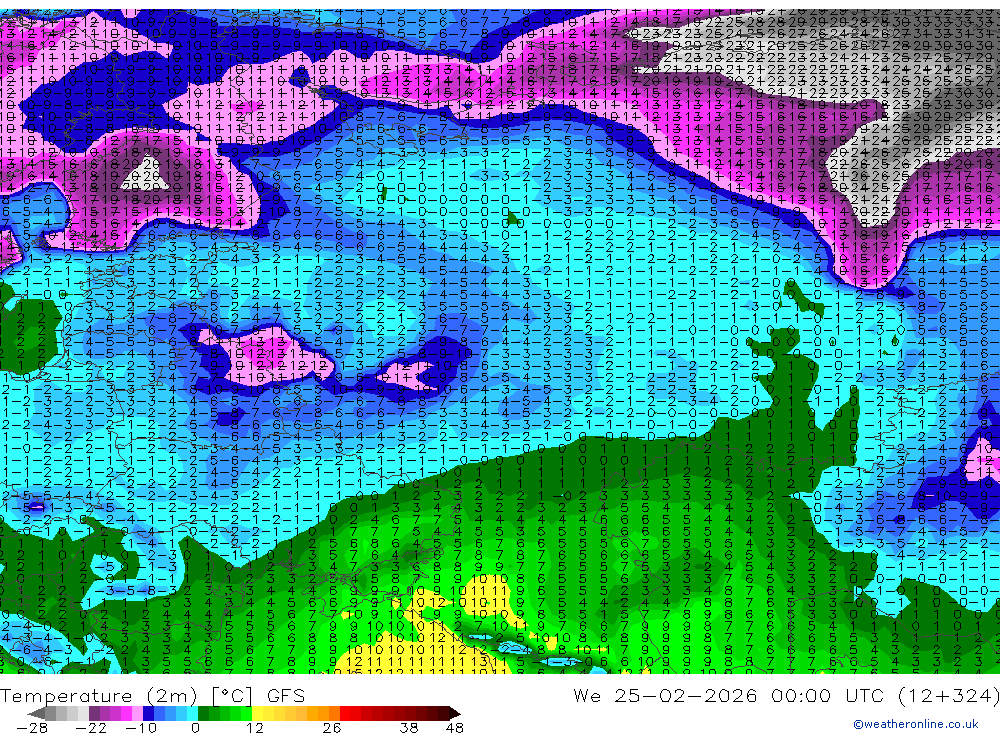Click the 'We 25-02-2026 00:00 UTC' date label
Image resolution: width=1000 pixels, height=733 pixels.
pos(730,695)
